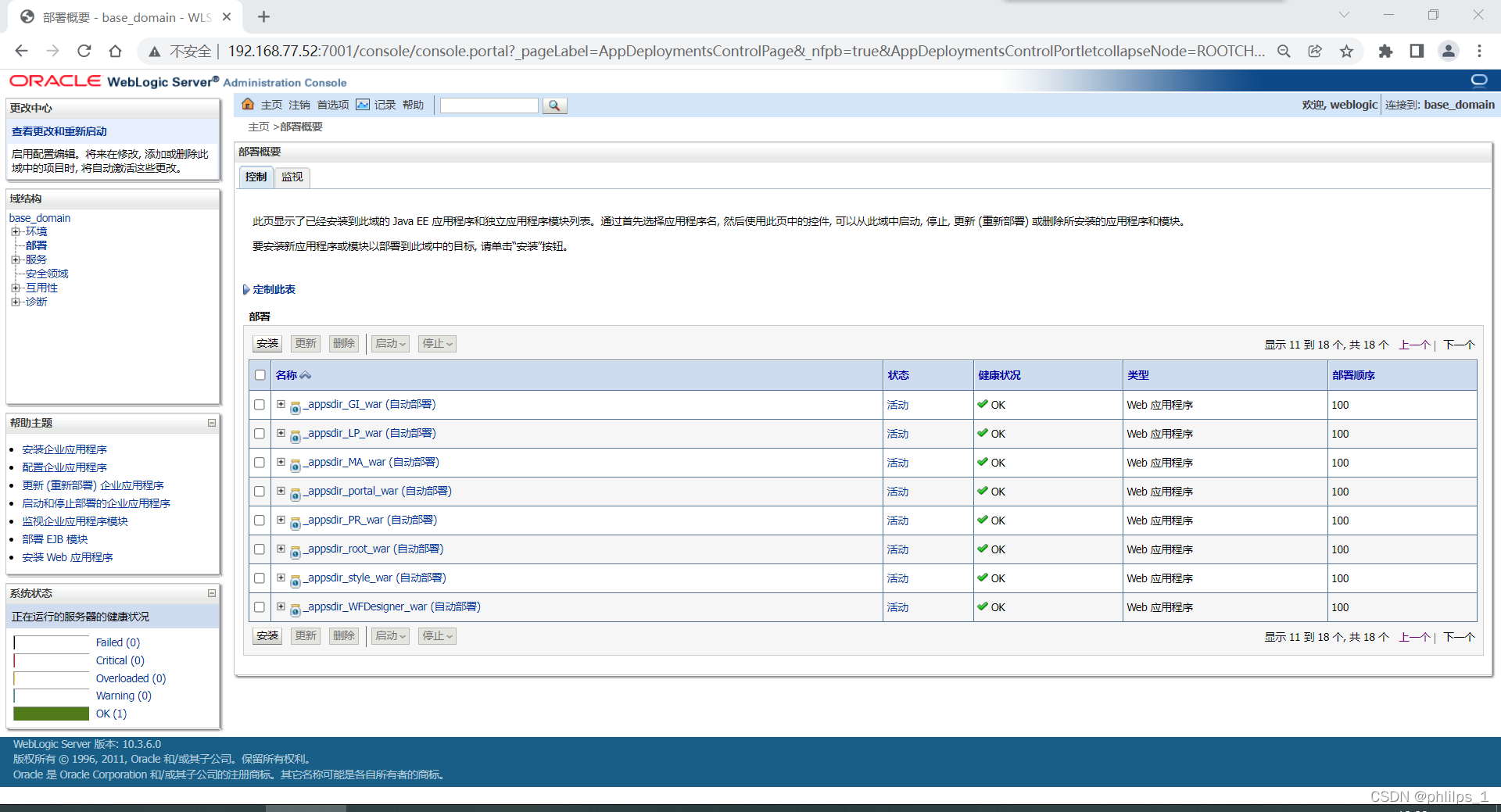Click the top 安装 button
This screenshot has width=1501, height=812.
tap(267, 344)
